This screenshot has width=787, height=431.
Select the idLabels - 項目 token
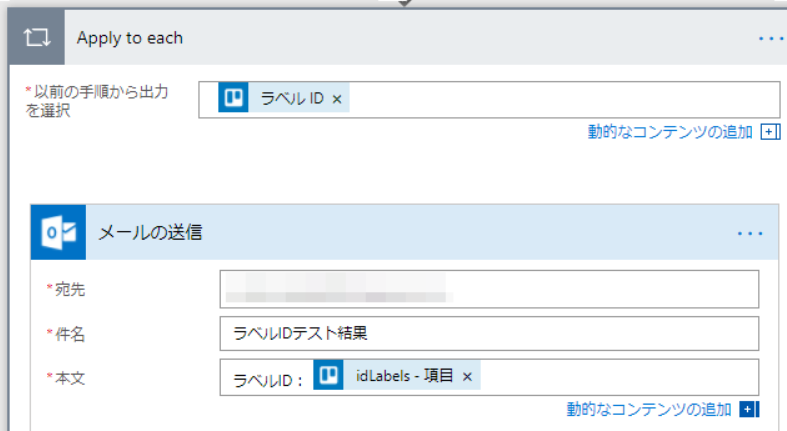click(x=397, y=375)
